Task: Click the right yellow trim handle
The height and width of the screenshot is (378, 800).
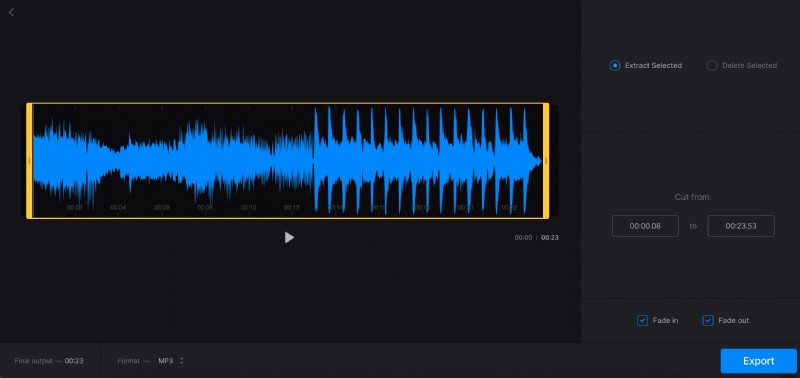Action: click(x=546, y=161)
